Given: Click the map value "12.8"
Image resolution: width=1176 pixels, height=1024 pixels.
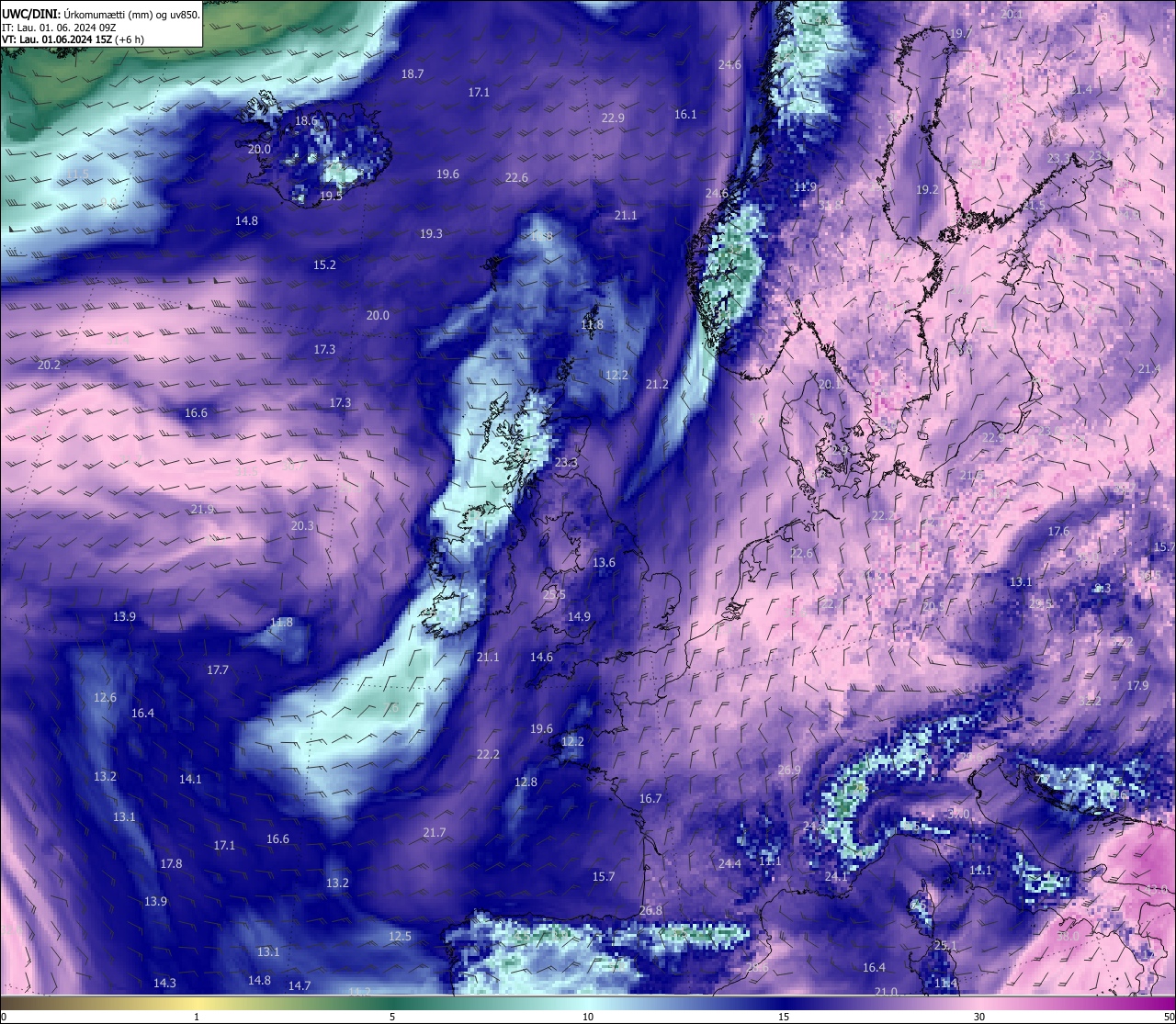Looking at the screenshot, I should 526,782.
